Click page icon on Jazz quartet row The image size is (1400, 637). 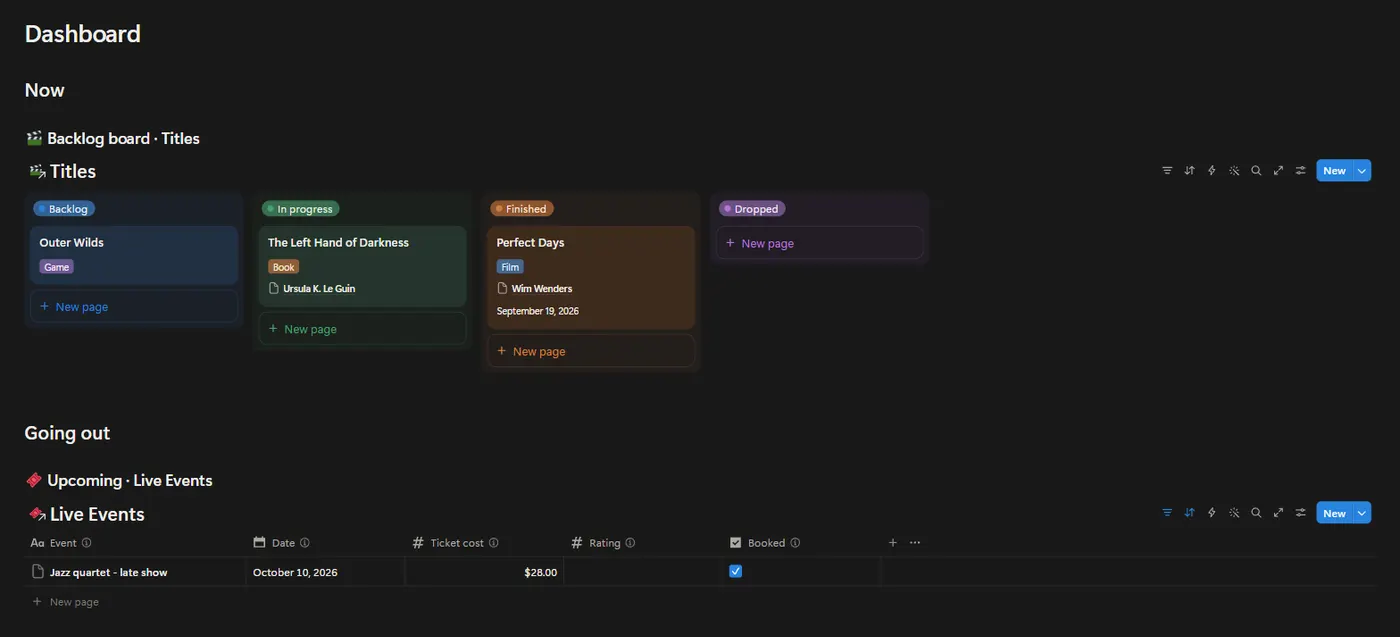point(38,572)
